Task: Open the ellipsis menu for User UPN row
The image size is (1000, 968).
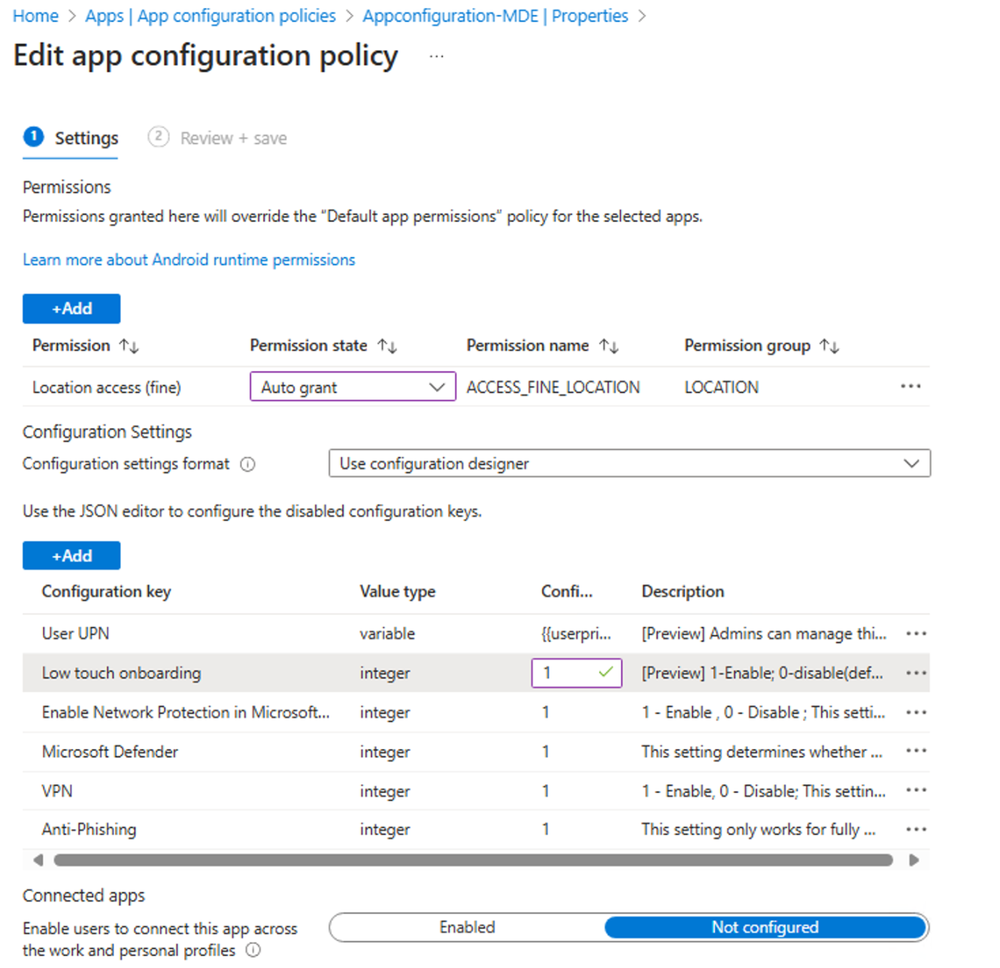Action: coord(916,633)
